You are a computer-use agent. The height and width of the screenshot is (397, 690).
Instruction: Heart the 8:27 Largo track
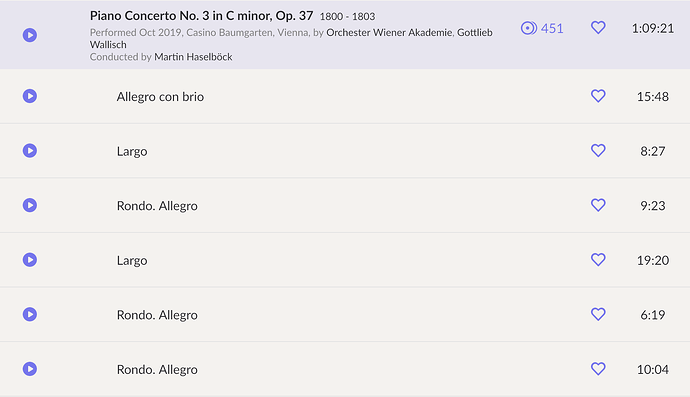pyautogui.click(x=598, y=151)
